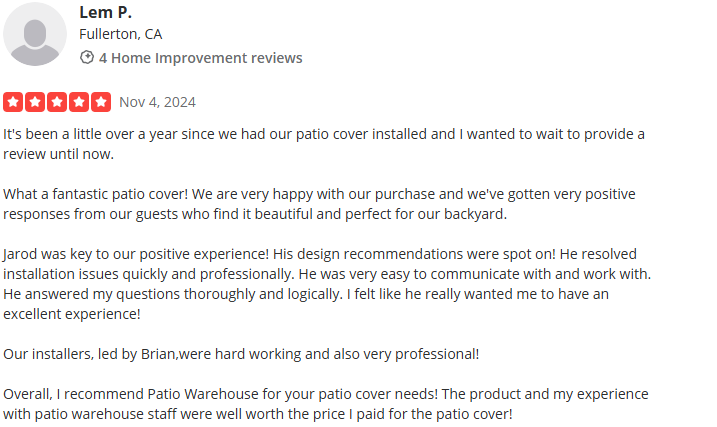Click the second red star rating icon
This screenshot has height=427, width=717.
(x=36, y=102)
